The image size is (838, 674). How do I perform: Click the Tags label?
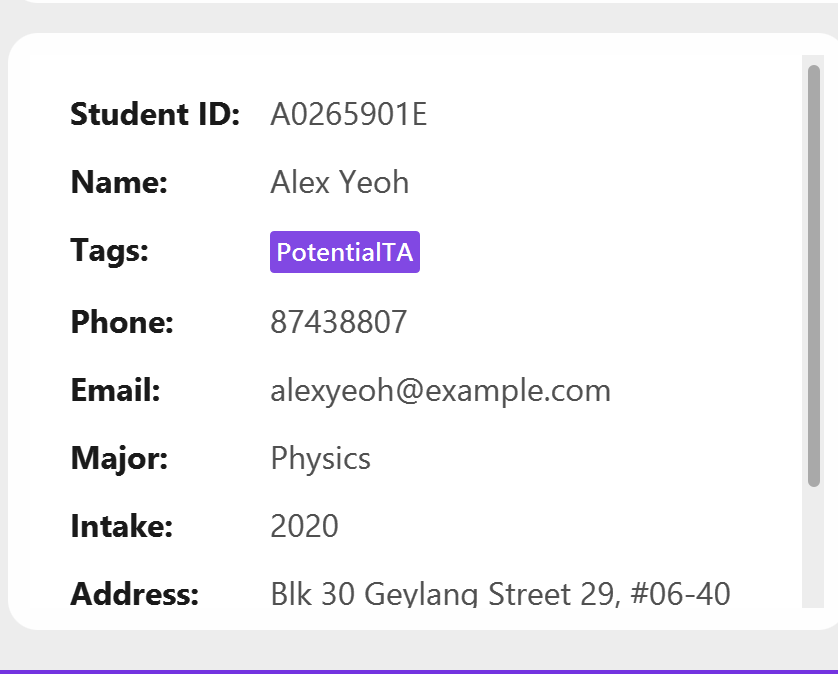(110, 251)
